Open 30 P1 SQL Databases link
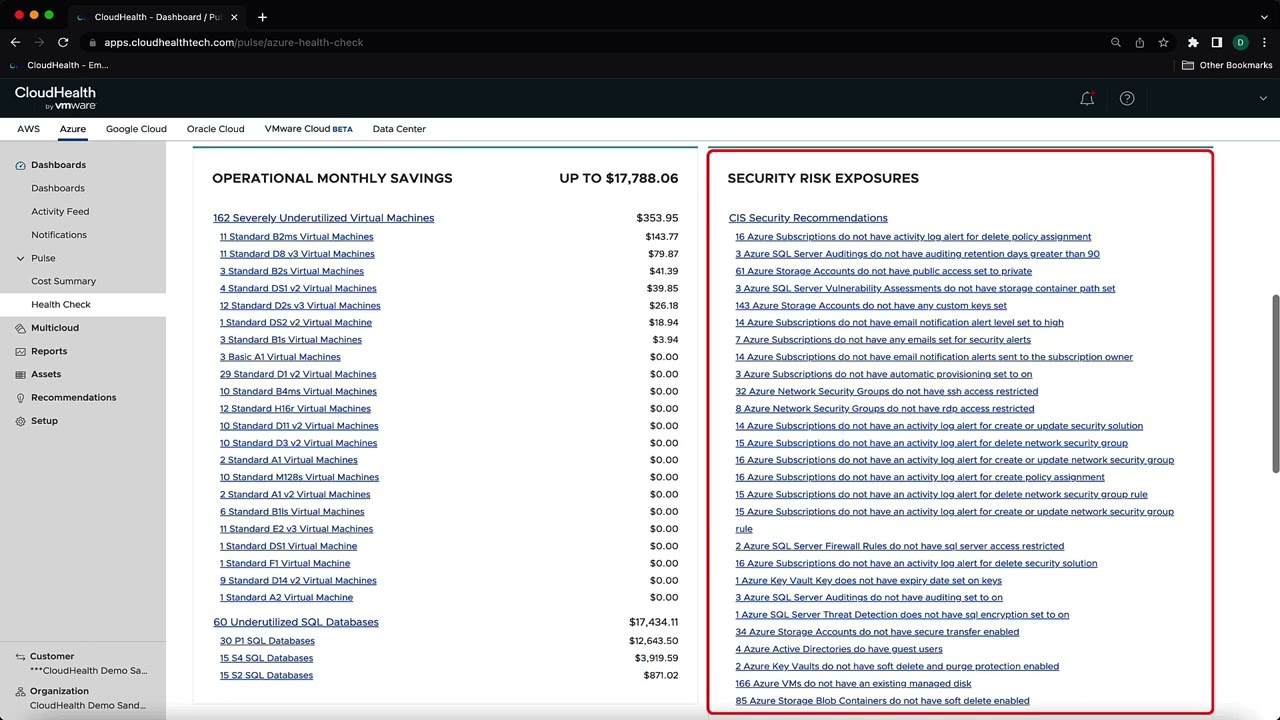The width and height of the screenshot is (1280, 720). (x=267, y=641)
